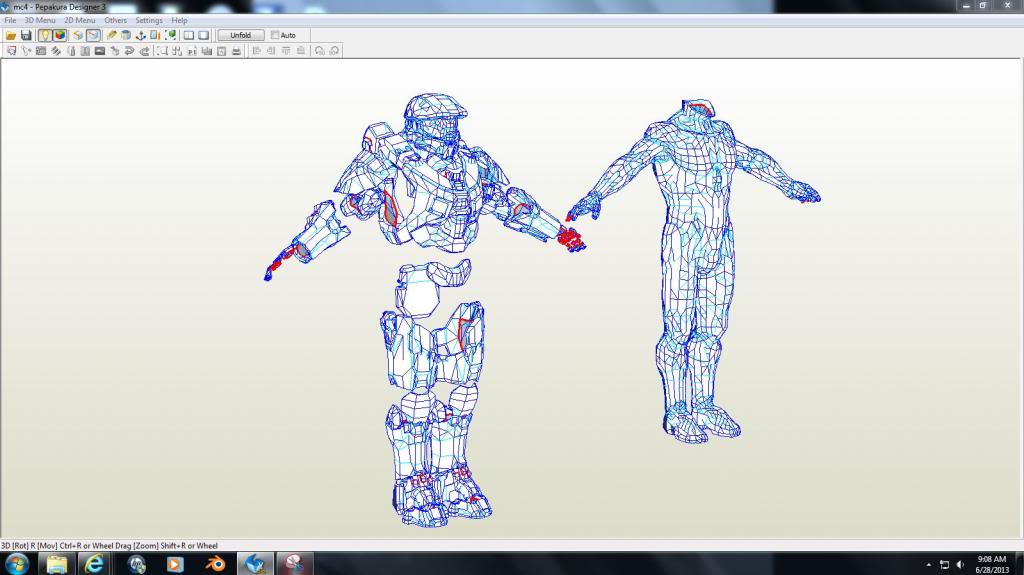The height and width of the screenshot is (575, 1024).
Task: Open the Others menu
Action: (116, 20)
